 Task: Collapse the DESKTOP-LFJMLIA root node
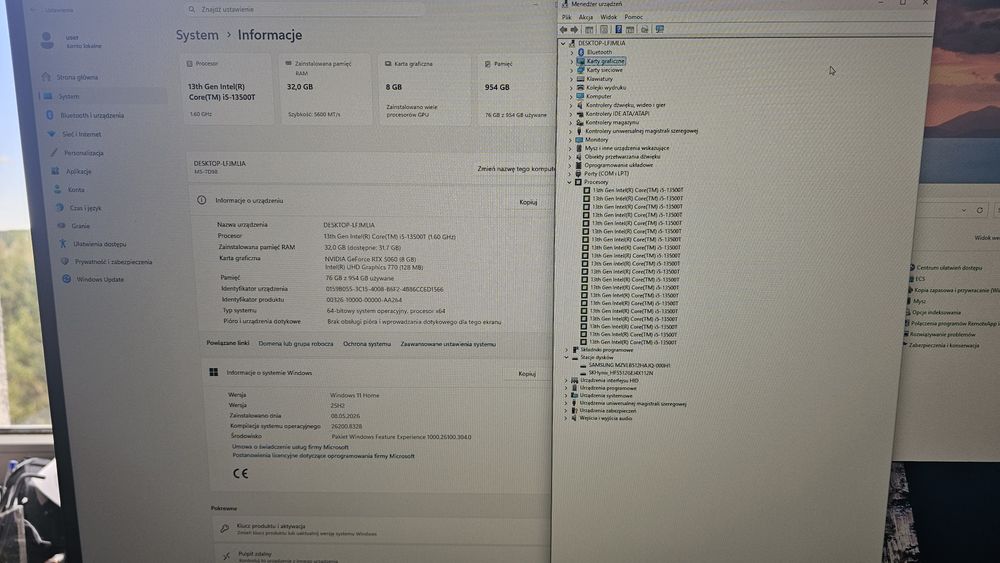[x=563, y=43]
